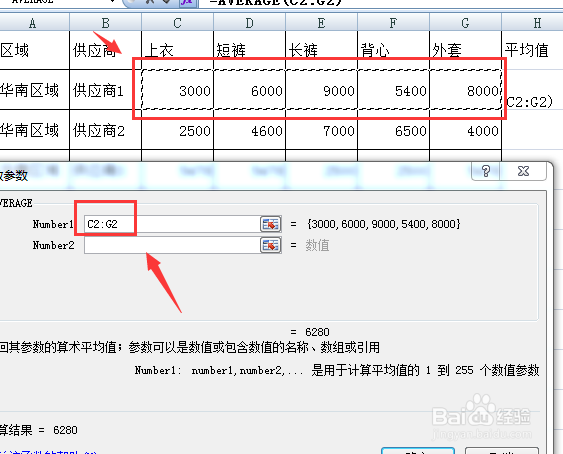The width and height of the screenshot is (563, 454).
Task: Select the 供应商2 cell
Action: [x=106, y=130]
